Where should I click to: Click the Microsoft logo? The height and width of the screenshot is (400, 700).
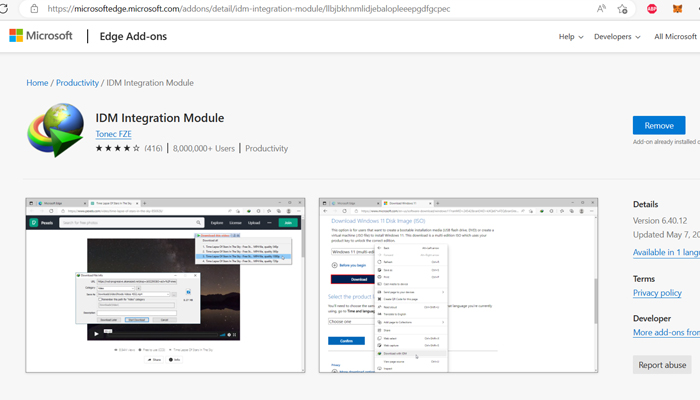pyautogui.click(x=41, y=36)
